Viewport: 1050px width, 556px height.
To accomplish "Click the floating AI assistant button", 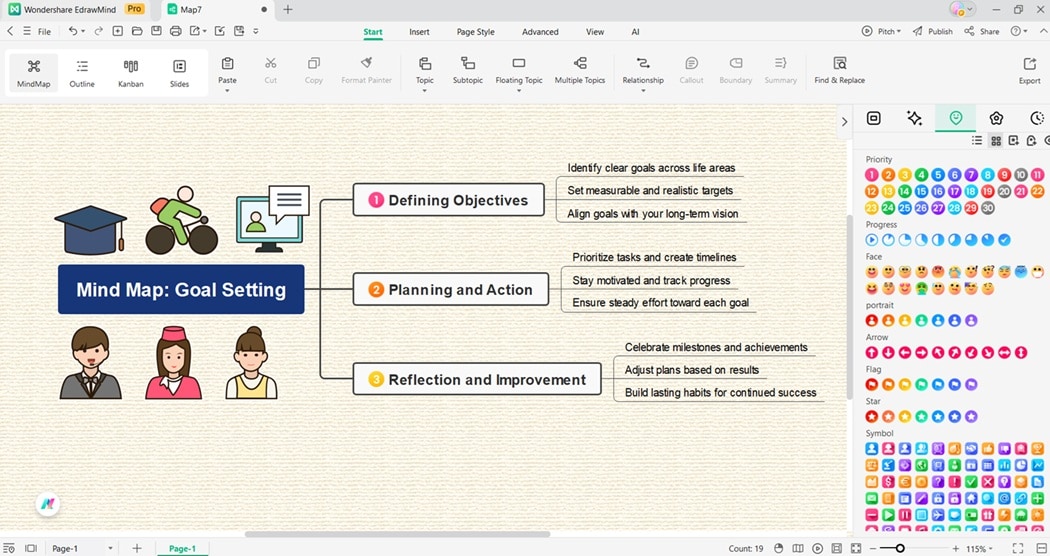I will tap(48, 504).
